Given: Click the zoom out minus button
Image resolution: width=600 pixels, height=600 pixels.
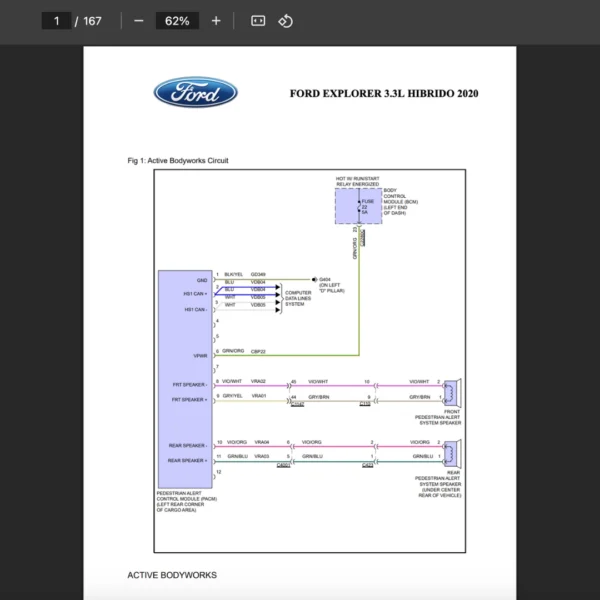Looking at the screenshot, I should [138, 21].
